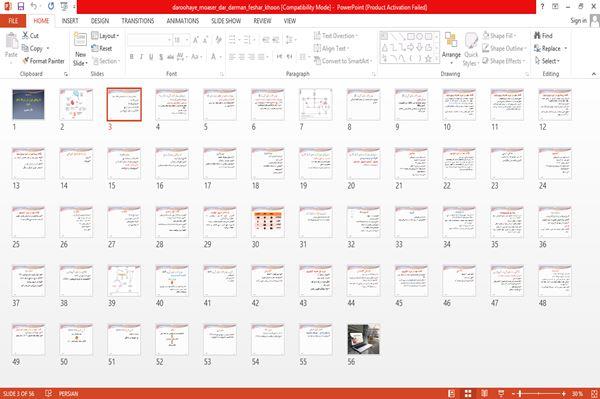The image size is (600, 399).
Task: Click the Redo icon in title bar
Action: coord(51,6)
